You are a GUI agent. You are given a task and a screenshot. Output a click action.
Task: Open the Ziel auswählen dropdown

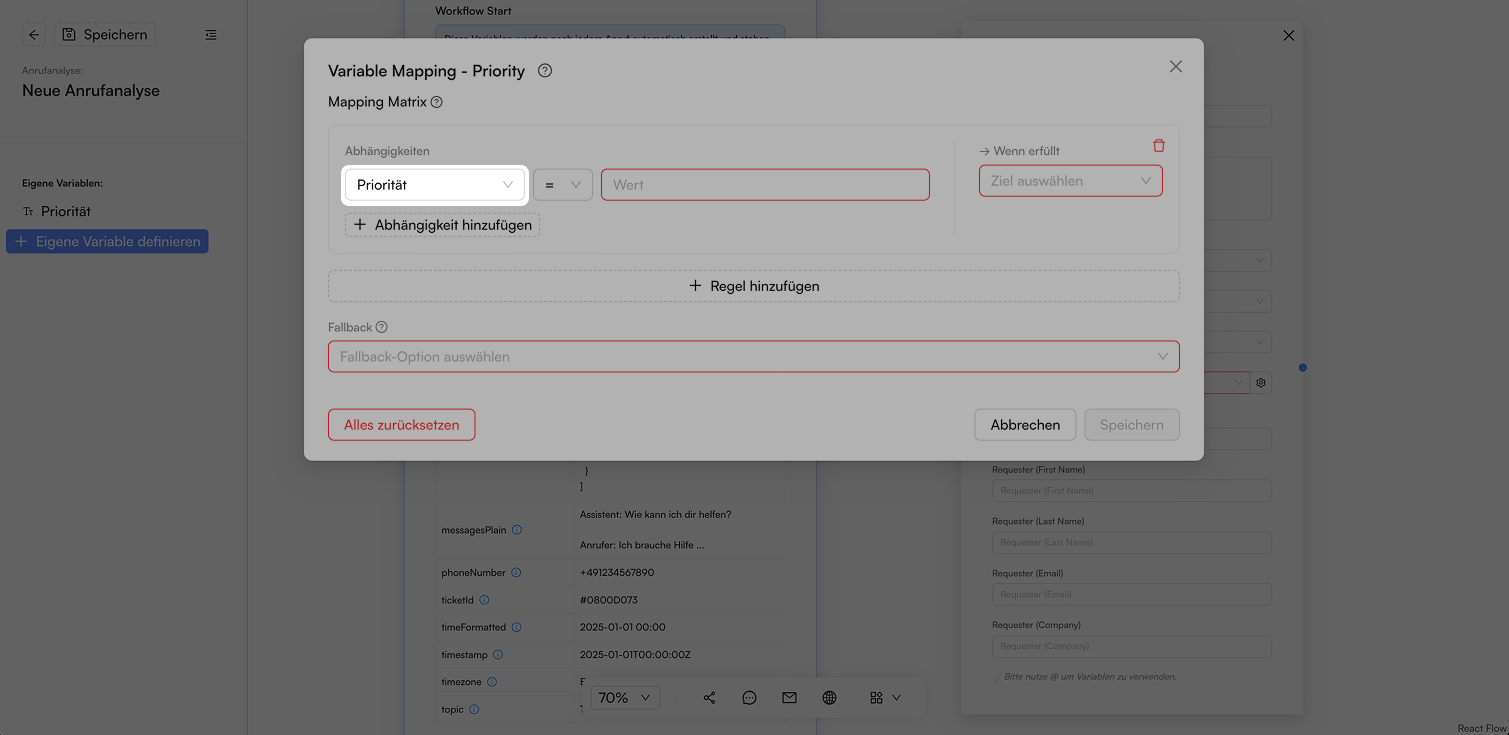[x=1071, y=181]
